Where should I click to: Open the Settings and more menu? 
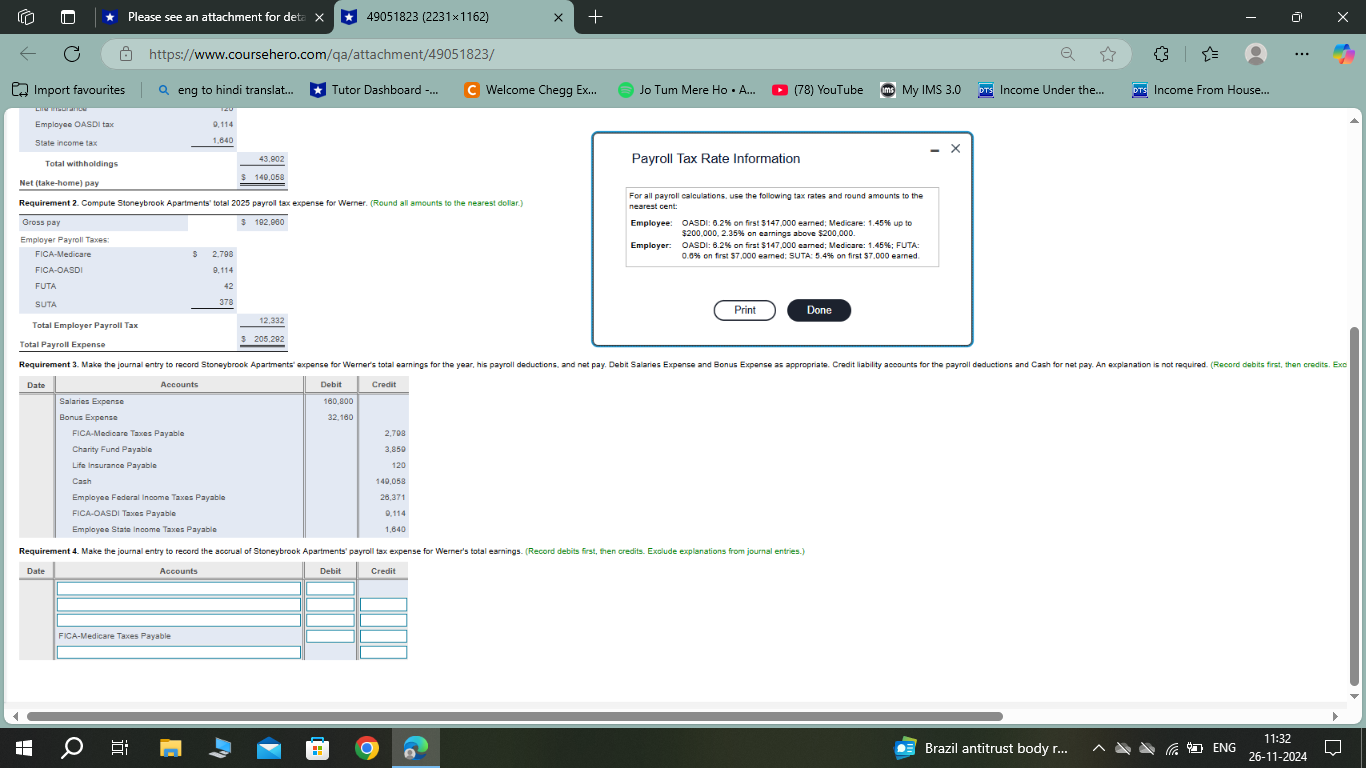[x=1300, y=54]
